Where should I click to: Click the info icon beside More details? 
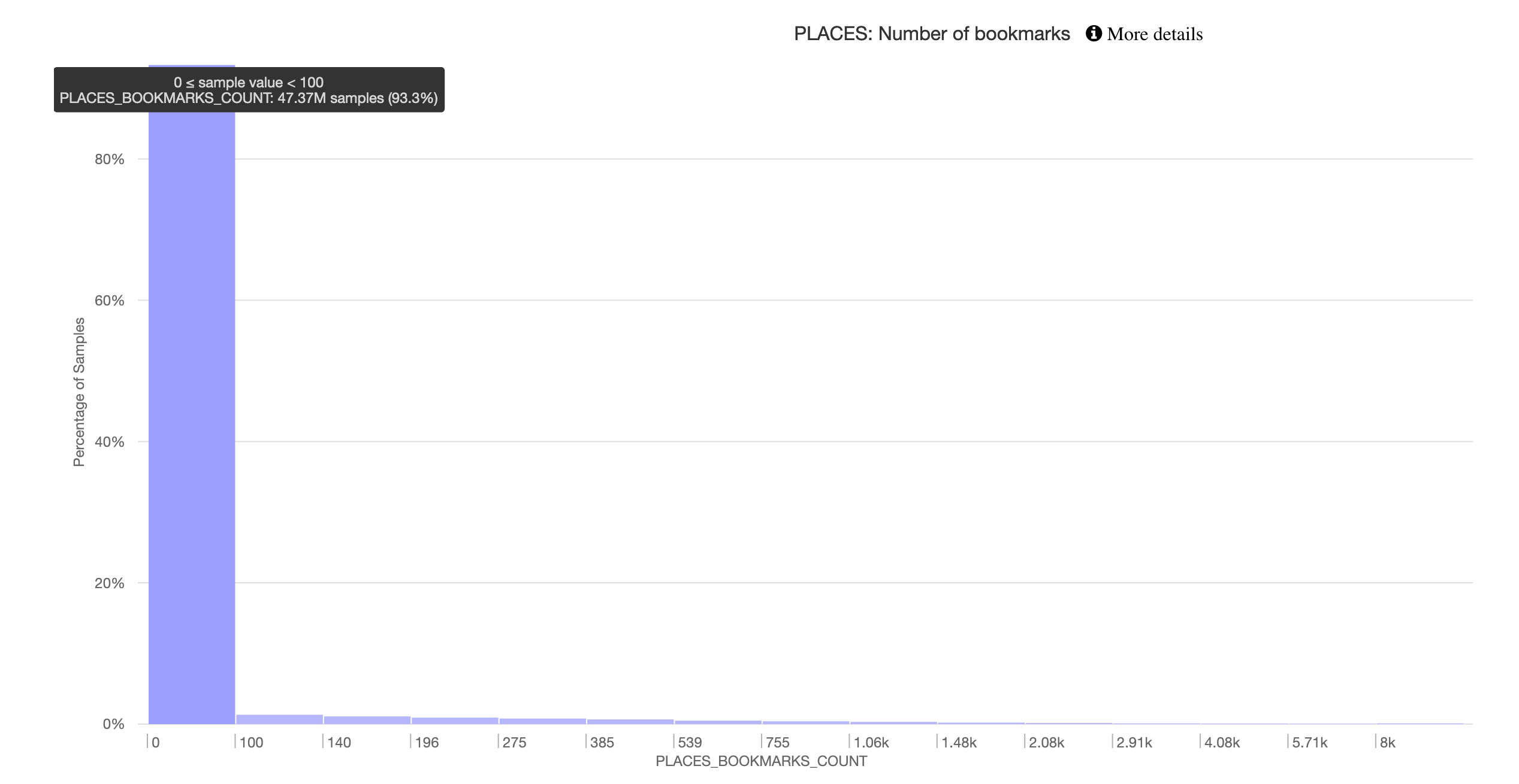(1093, 34)
